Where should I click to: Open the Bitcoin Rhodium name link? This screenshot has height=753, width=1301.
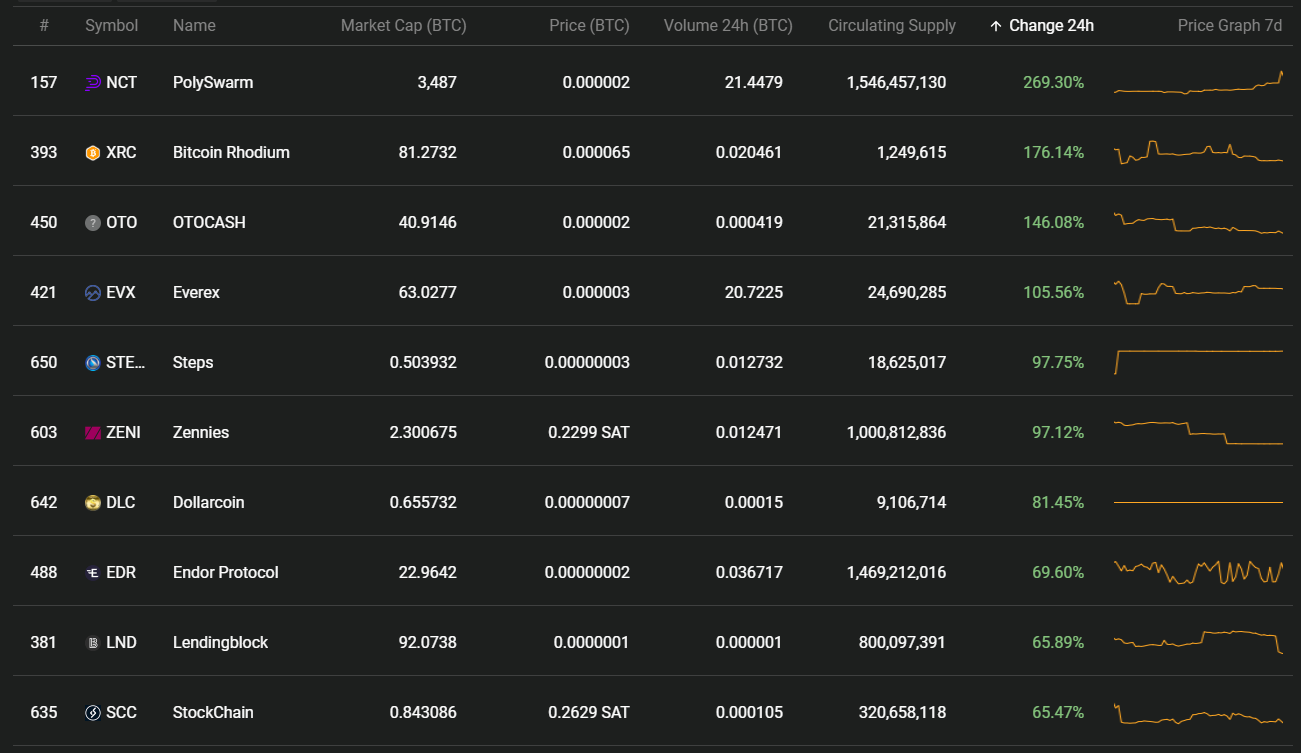coord(231,152)
